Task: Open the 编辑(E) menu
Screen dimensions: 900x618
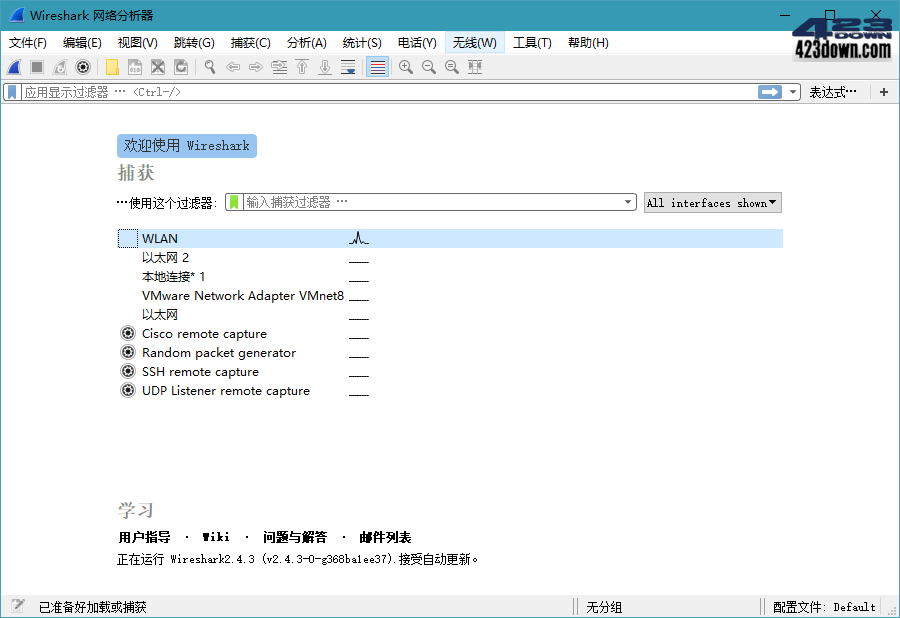Action: 82,43
